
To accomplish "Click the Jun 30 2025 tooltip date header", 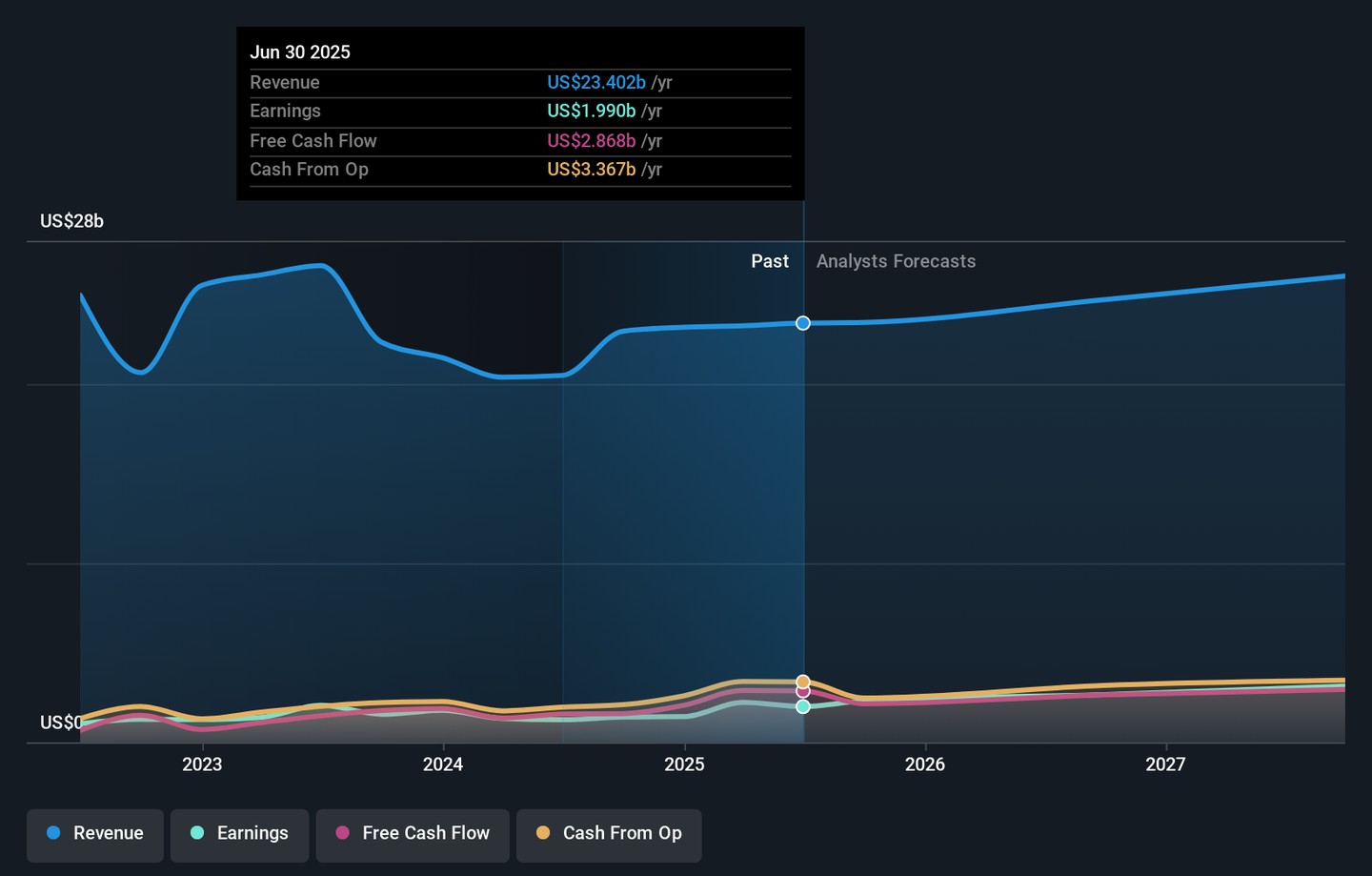I will click(300, 52).
